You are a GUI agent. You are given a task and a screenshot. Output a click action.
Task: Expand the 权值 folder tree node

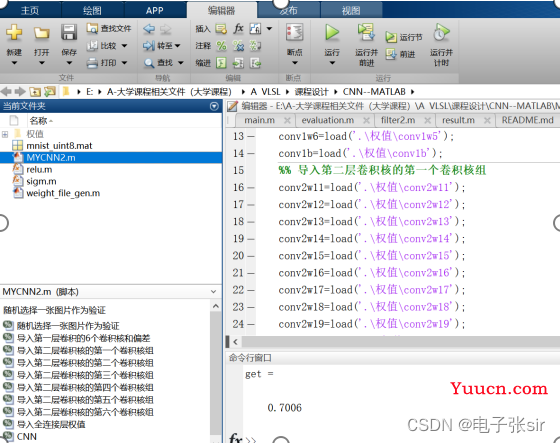5,134
